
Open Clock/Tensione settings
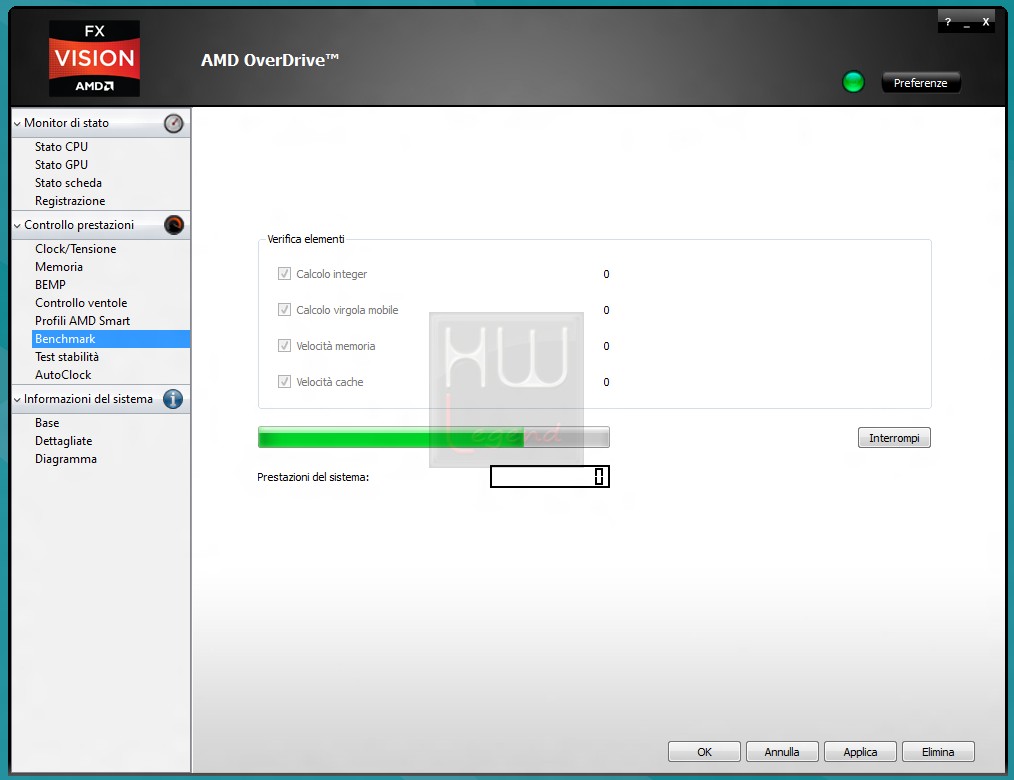[76, 249]
